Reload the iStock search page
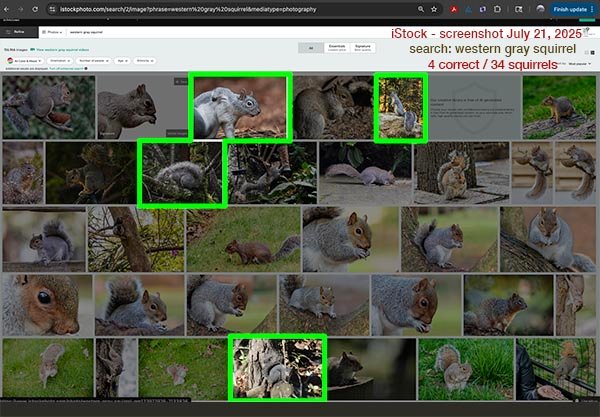Image resolution: width=600 pixels, height=417 pixels. click(35, 9)
